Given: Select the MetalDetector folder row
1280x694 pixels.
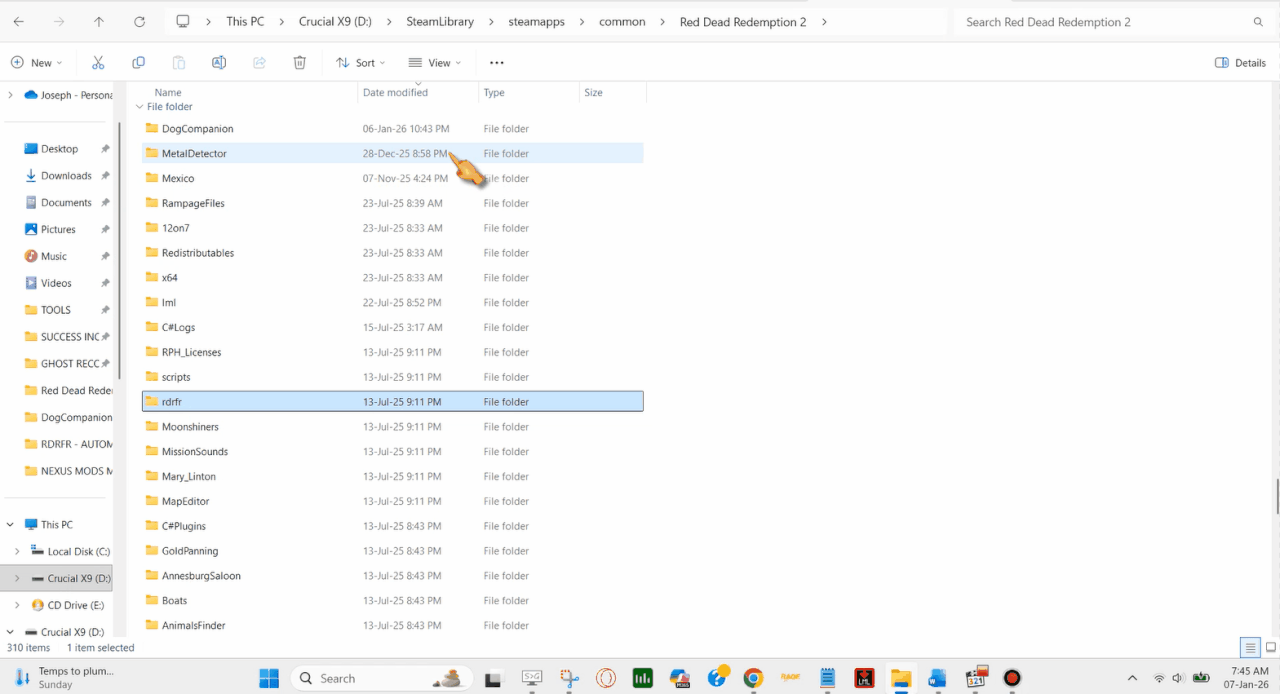Looking at the screenshot, I should [x=392, y=154].
